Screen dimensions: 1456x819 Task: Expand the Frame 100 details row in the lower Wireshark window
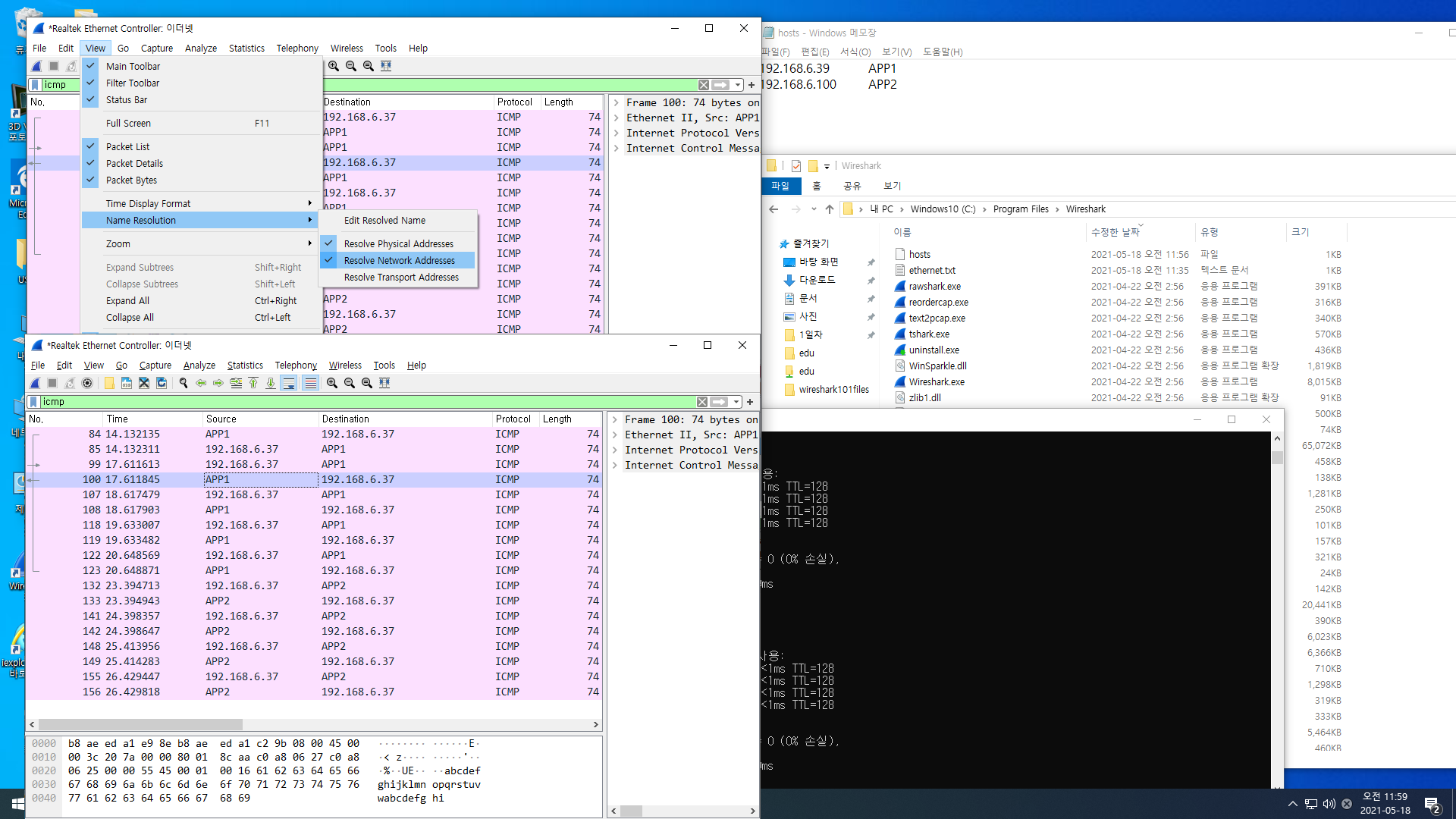point(615,419)
